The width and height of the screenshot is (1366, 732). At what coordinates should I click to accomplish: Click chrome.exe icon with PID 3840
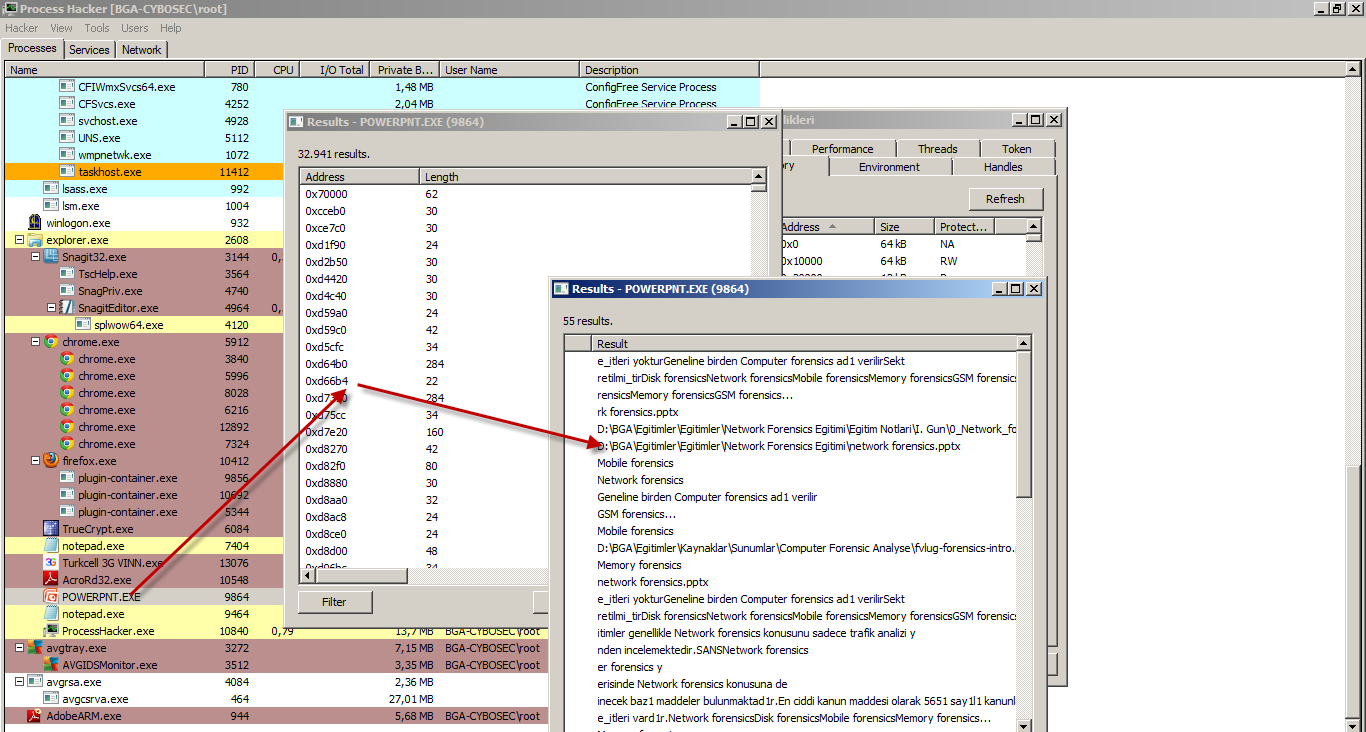tap(67, 359)
